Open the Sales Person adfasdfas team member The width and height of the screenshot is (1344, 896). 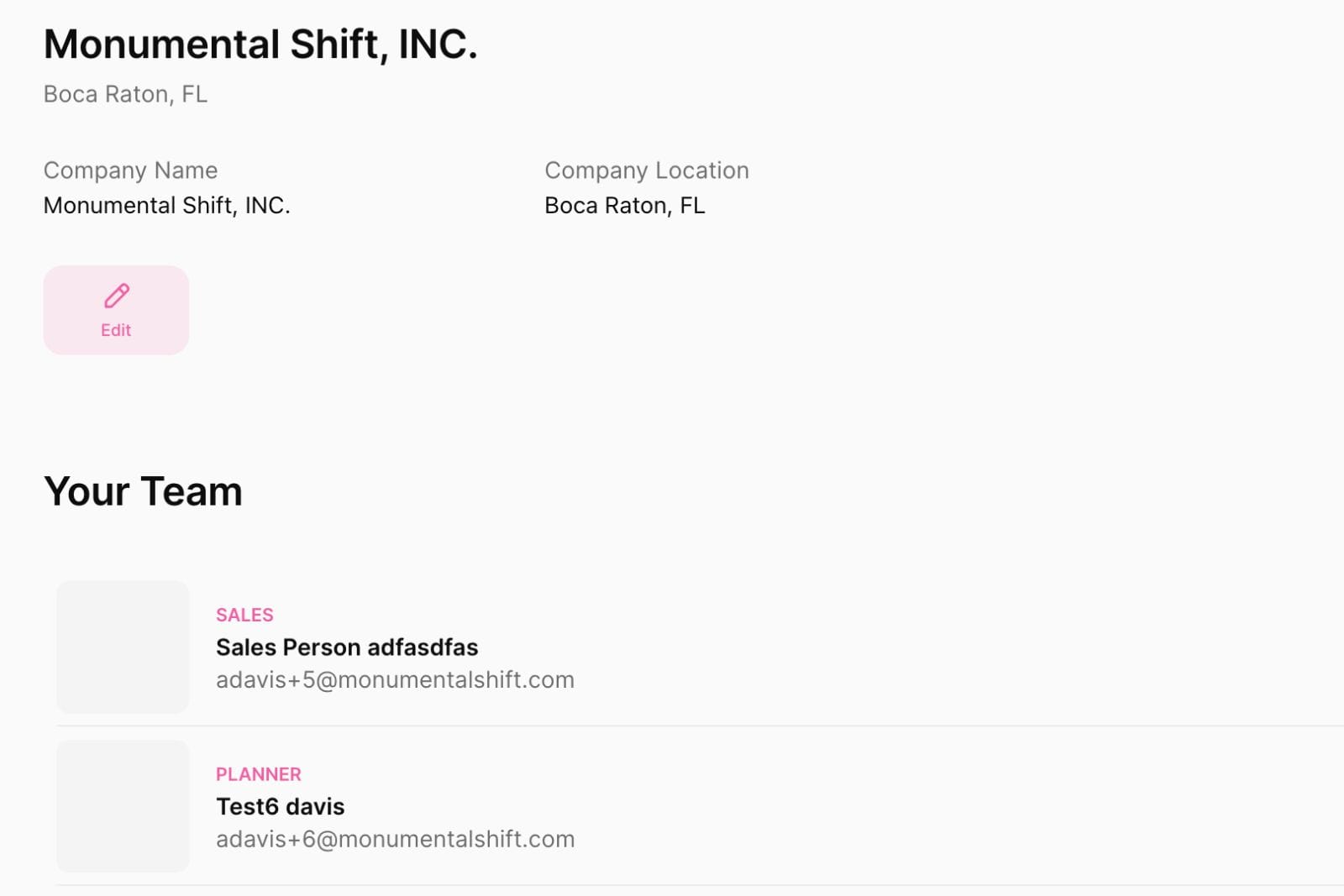pyautogui.click(x=346, y=647)
